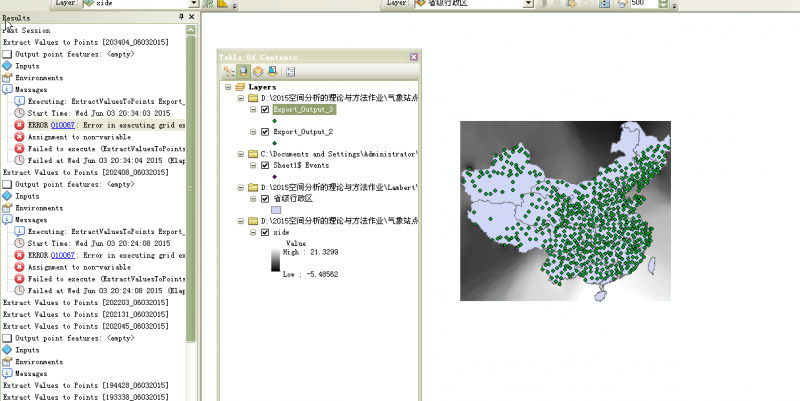Image resolution: width=800 pixels, height=401 pixels.
Task: Select the Past Session node
Action: coord(27,30)
